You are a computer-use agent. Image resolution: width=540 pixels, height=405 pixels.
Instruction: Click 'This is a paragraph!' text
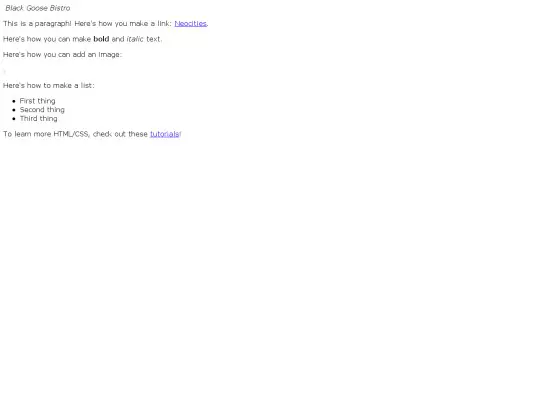pos(37,23)
